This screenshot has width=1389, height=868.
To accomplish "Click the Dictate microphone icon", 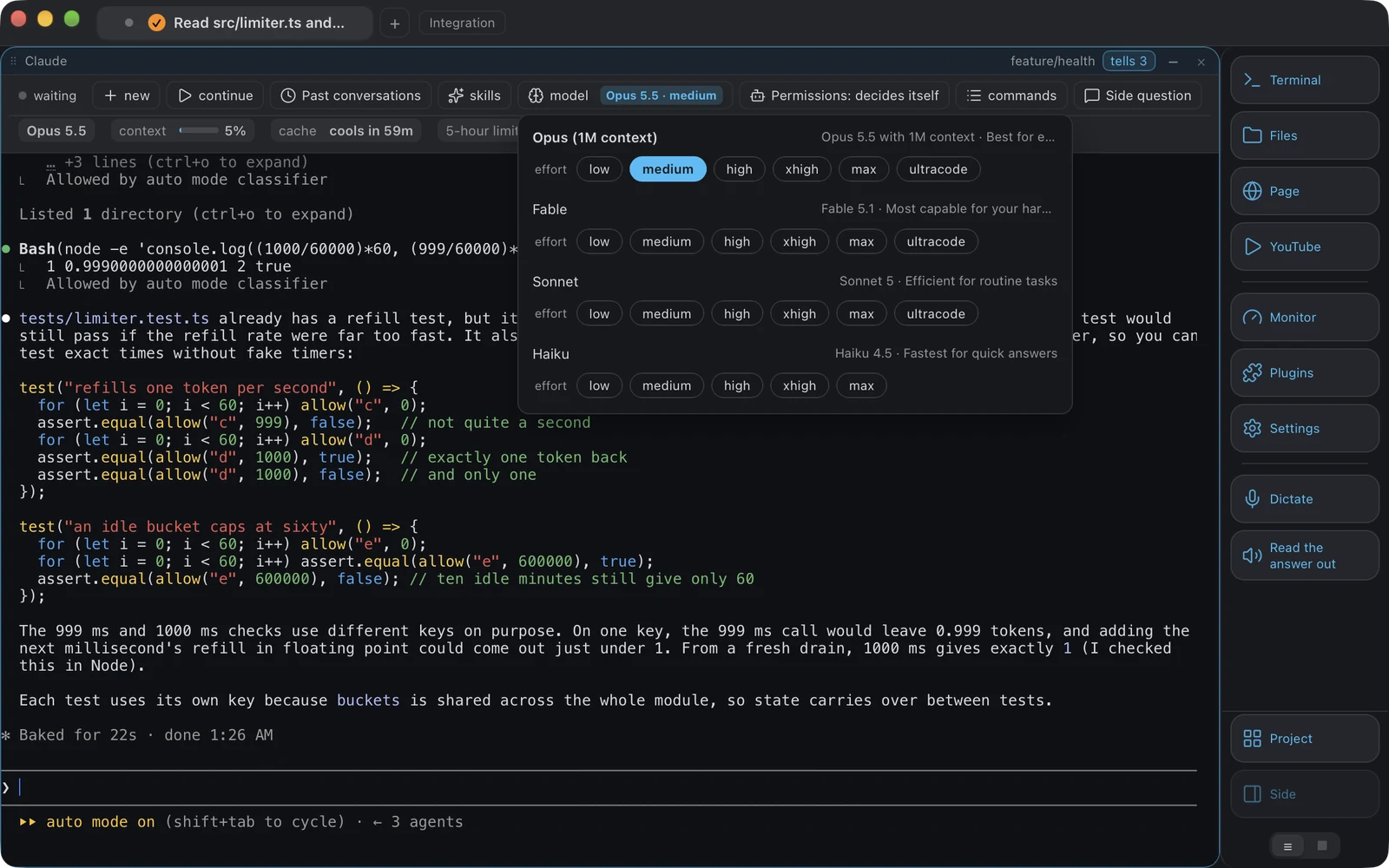I will pos(1252,499).
